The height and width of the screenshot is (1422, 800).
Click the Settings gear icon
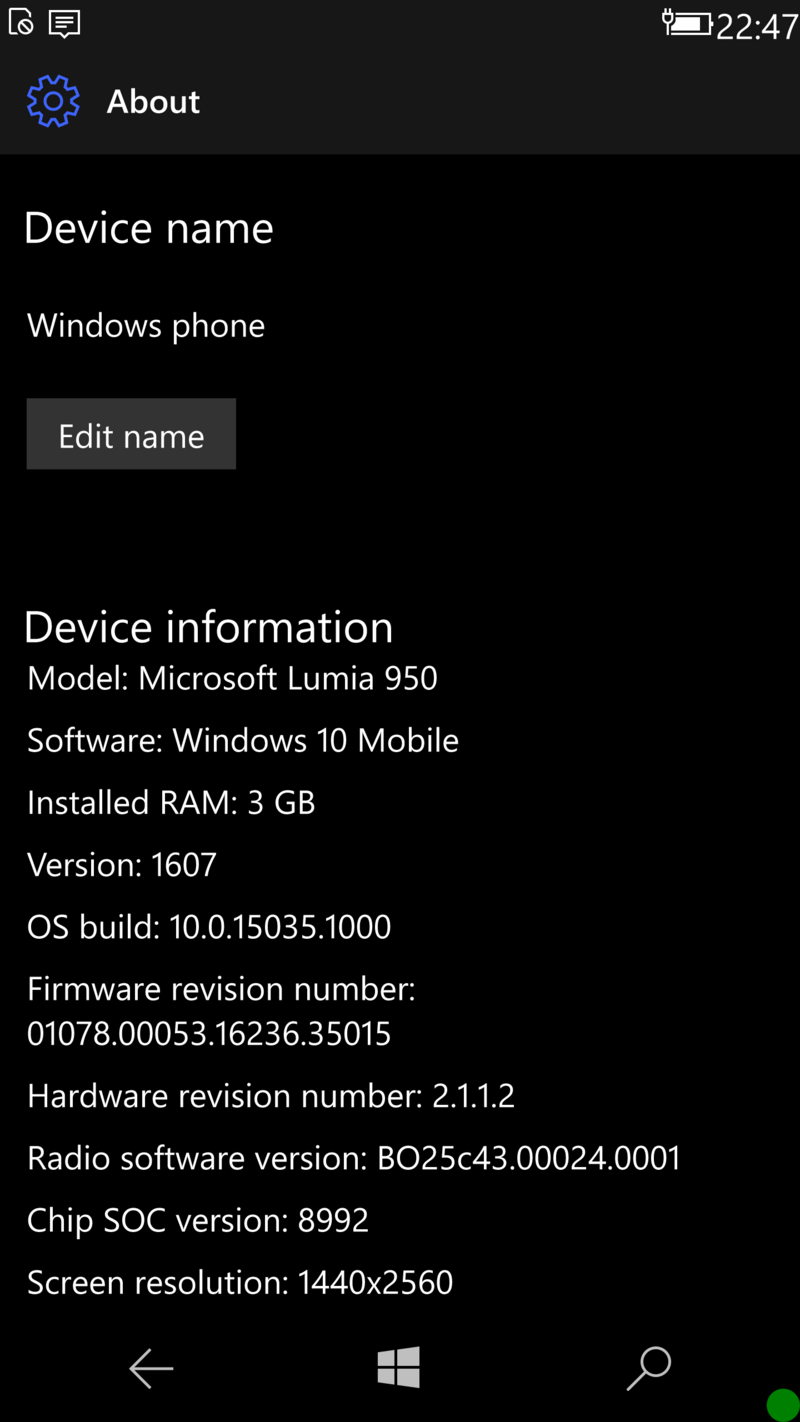tap(53, 101)
